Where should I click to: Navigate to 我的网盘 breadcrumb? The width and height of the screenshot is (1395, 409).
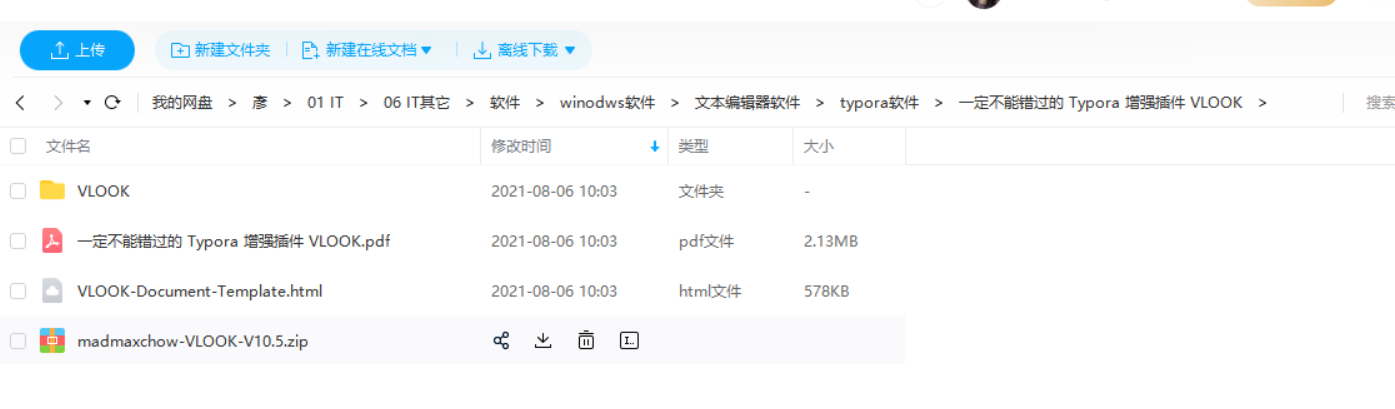182,103
